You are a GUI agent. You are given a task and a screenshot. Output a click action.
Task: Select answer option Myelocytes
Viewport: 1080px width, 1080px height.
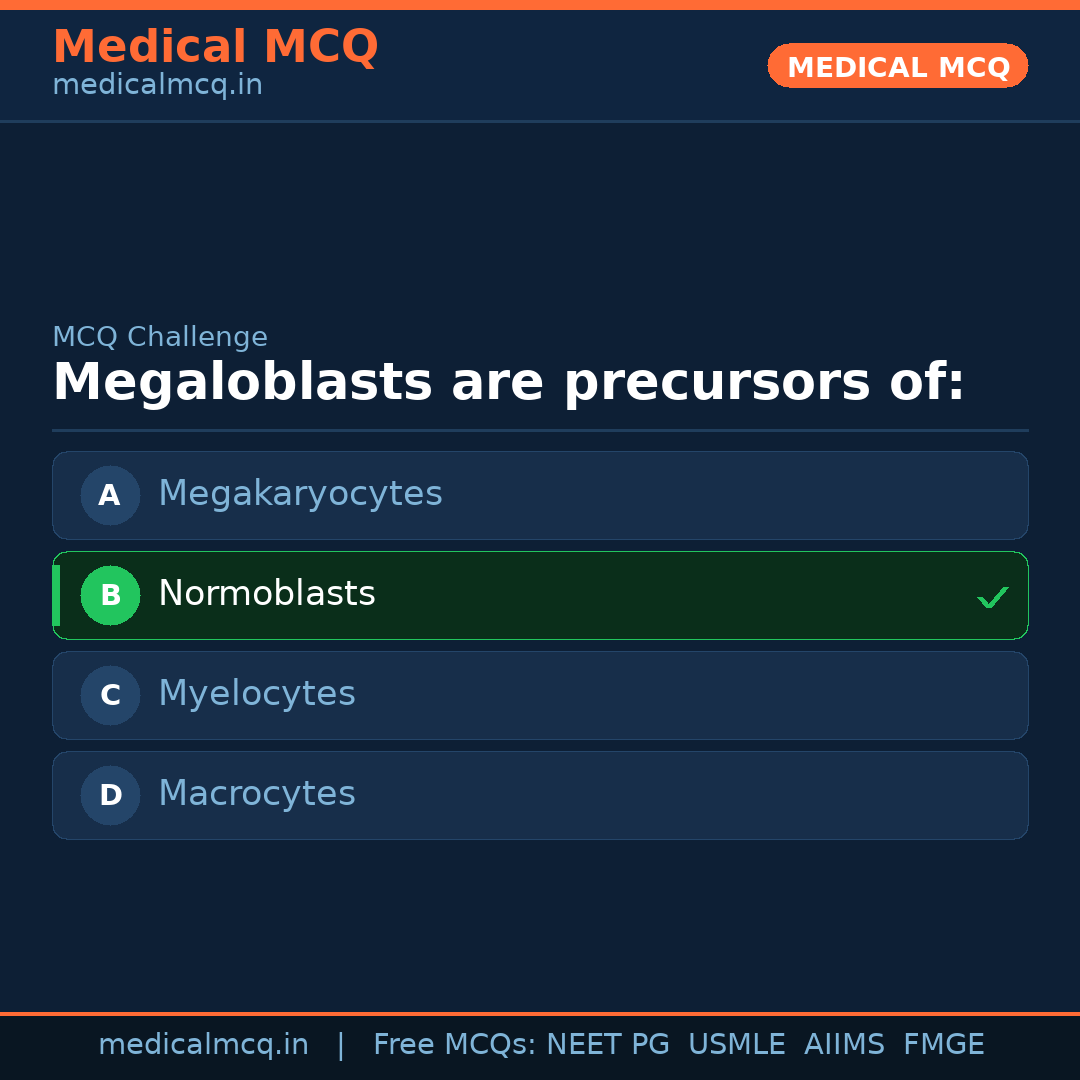[540, 695]
